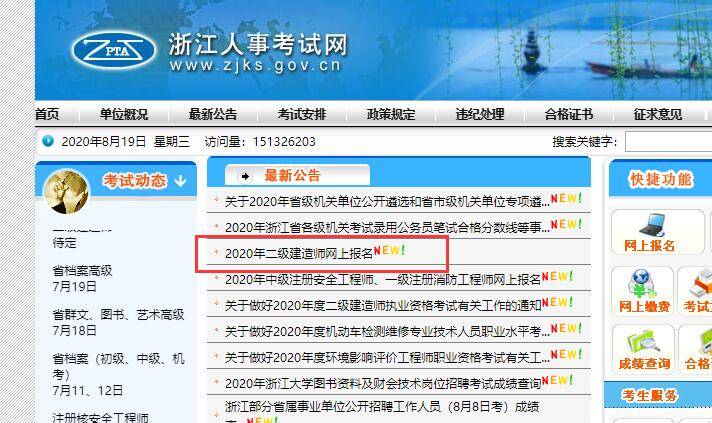712x423 pixels.
Task: Open the 成绩查询 folder icon
Action: [x=644, y=343]
